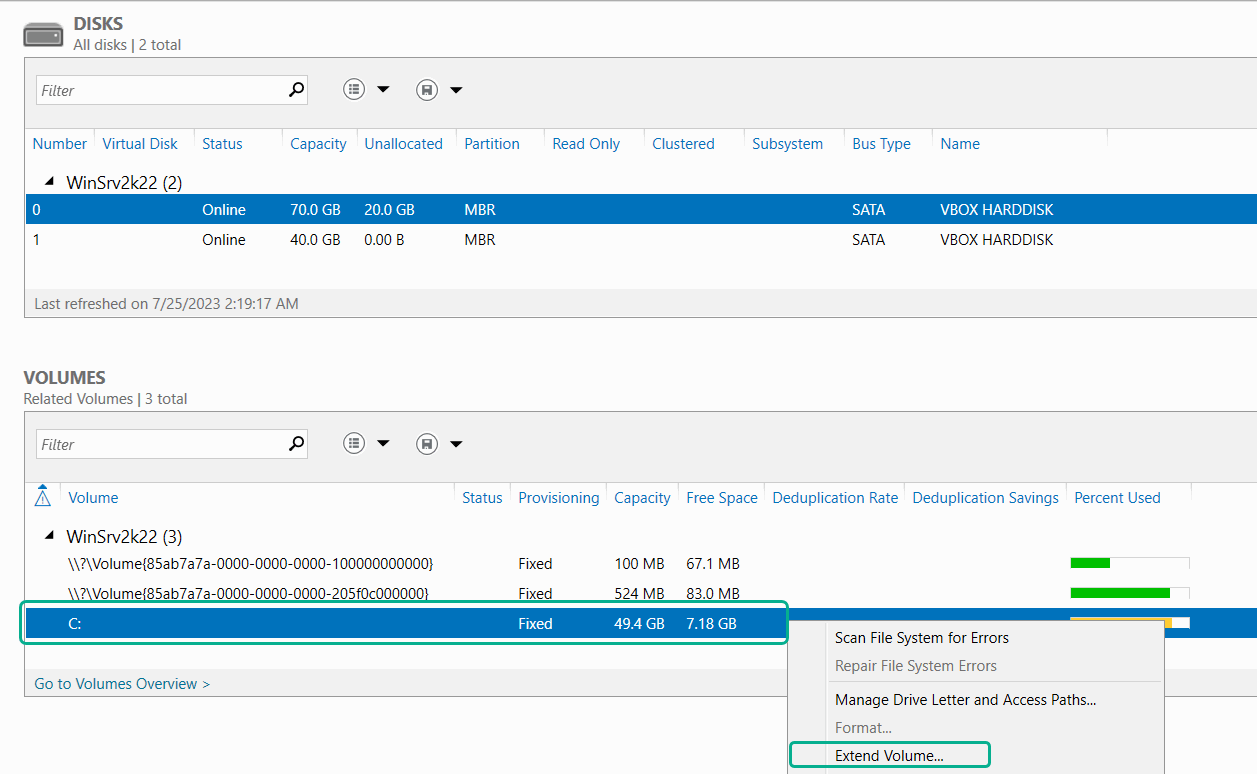Select the C: volume row
The height and width of the screenshot is (774, 1257).
click(640, 623)
